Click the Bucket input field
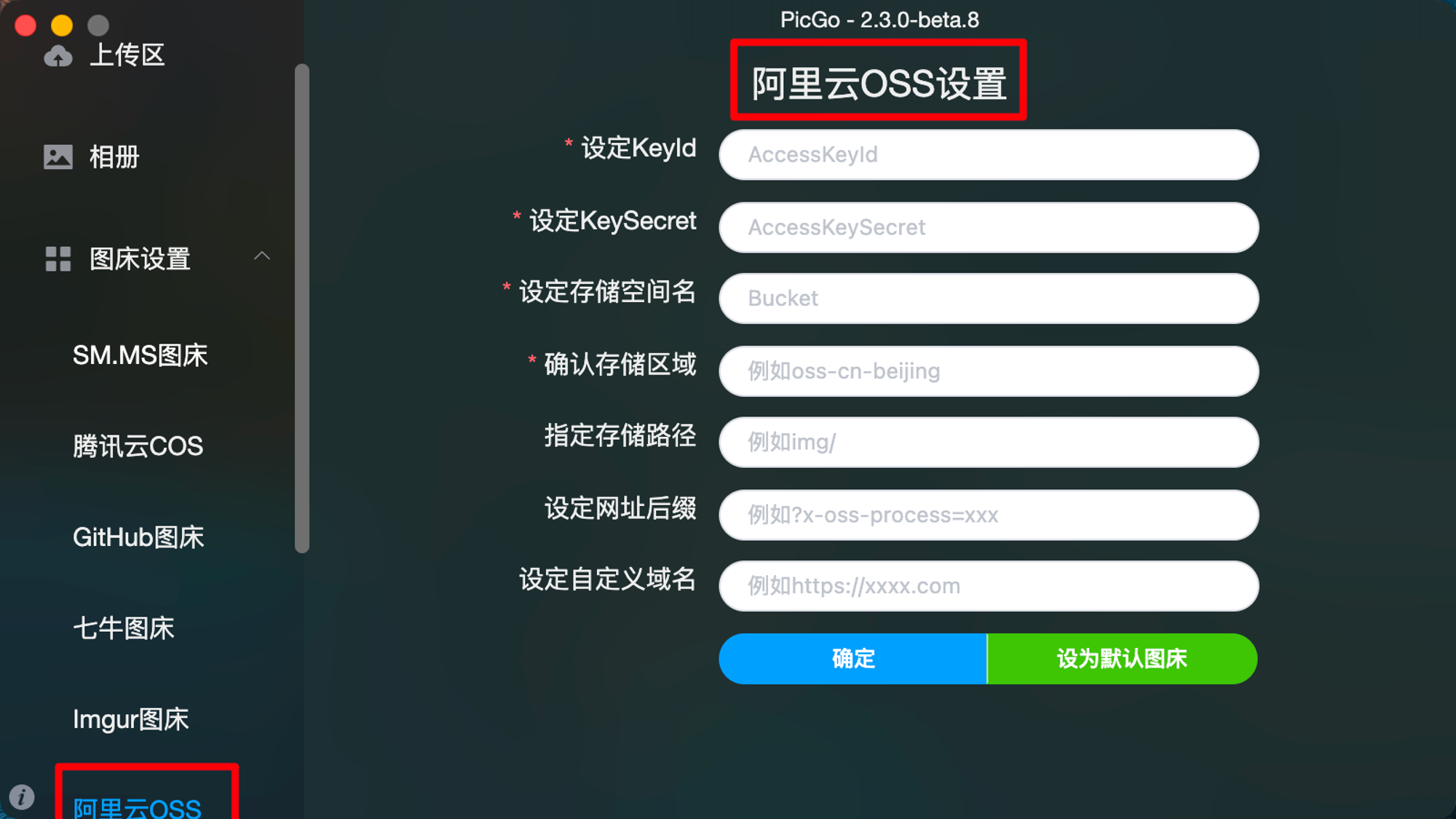Screen dimensions: 1456x819 989,298
